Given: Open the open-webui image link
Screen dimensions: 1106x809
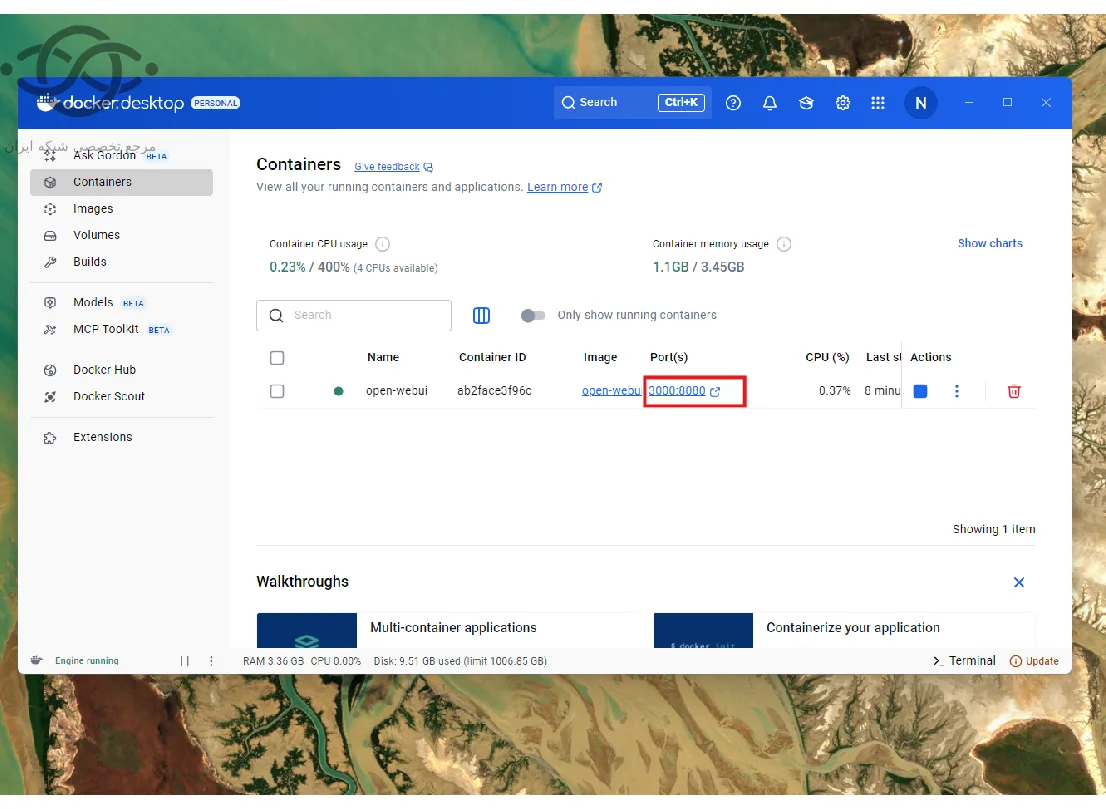Looking at the screenshot, I should (x=611, y=391).
